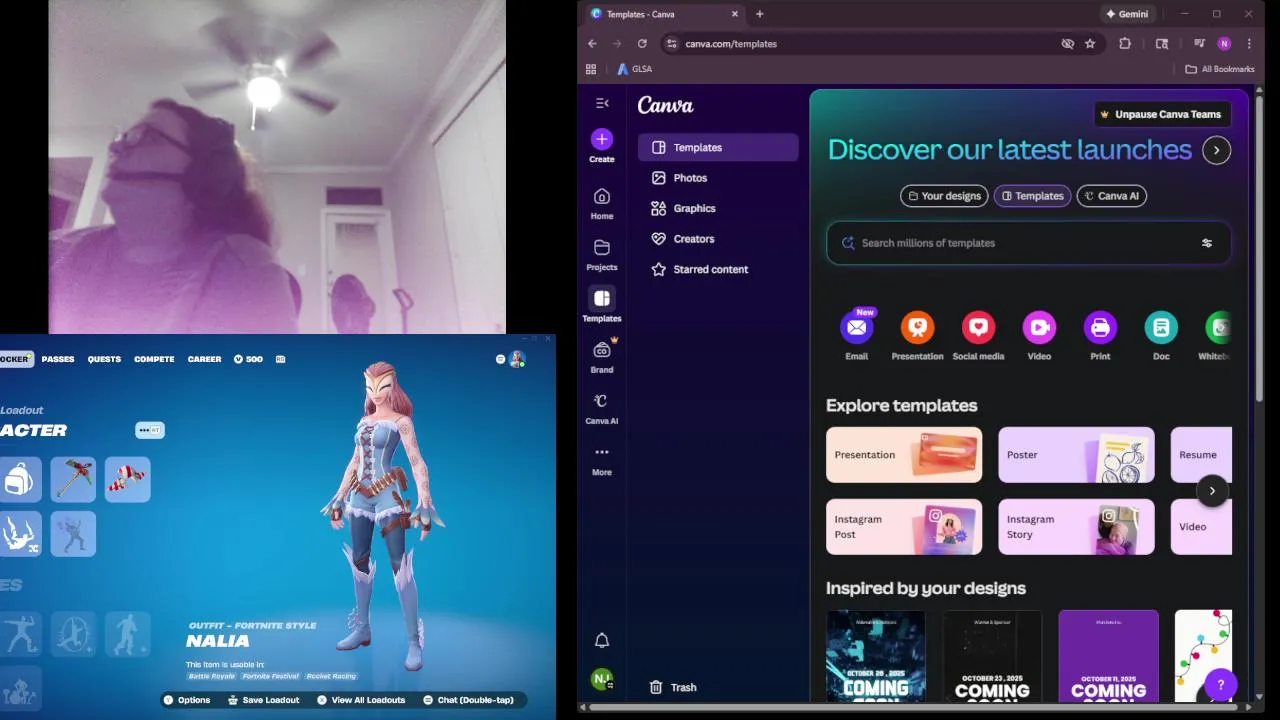Open the Instagram Post template card
The width and height of the screenshot is (1280, 720).
904,527
